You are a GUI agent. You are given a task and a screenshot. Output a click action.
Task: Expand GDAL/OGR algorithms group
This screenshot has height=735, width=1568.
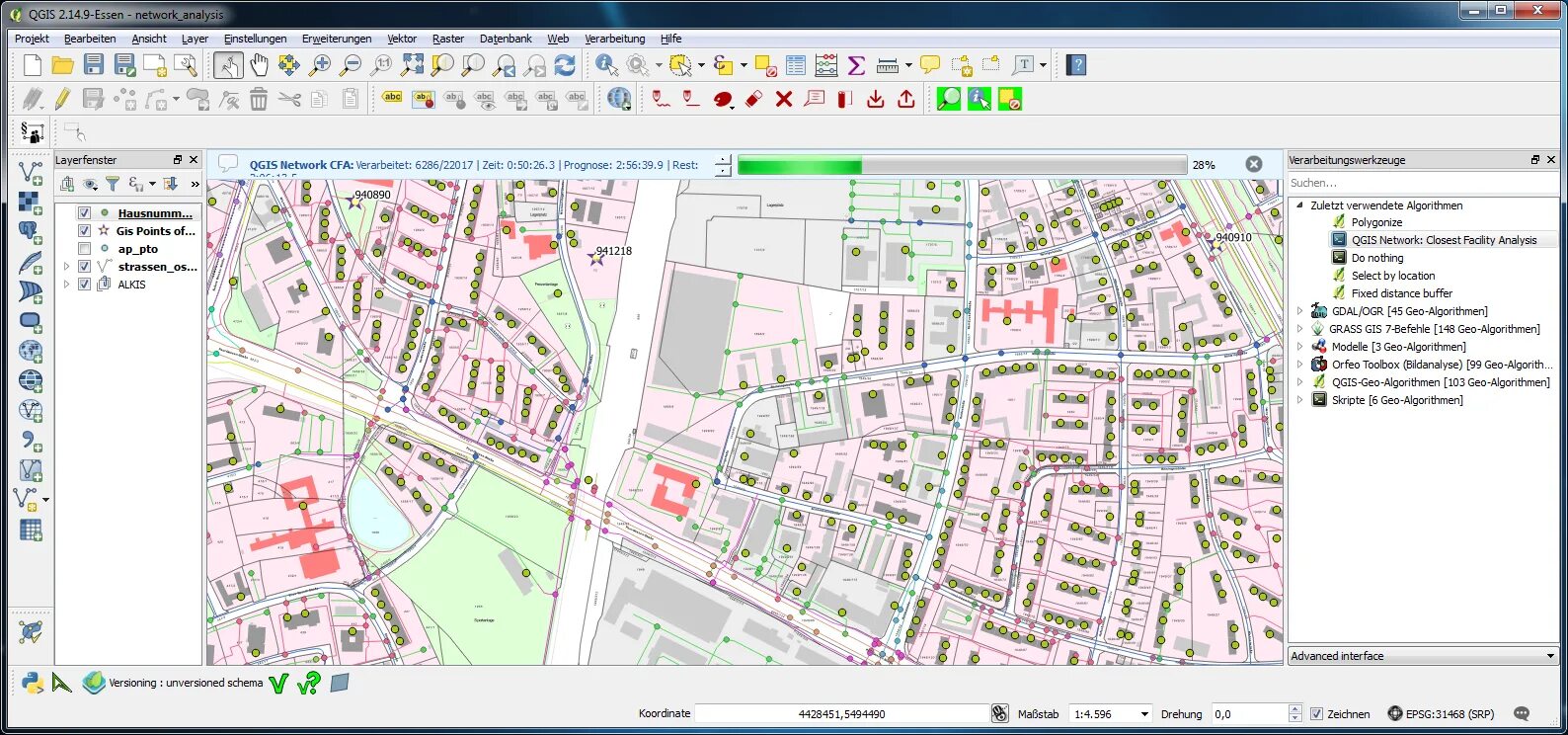[1299, 311]
